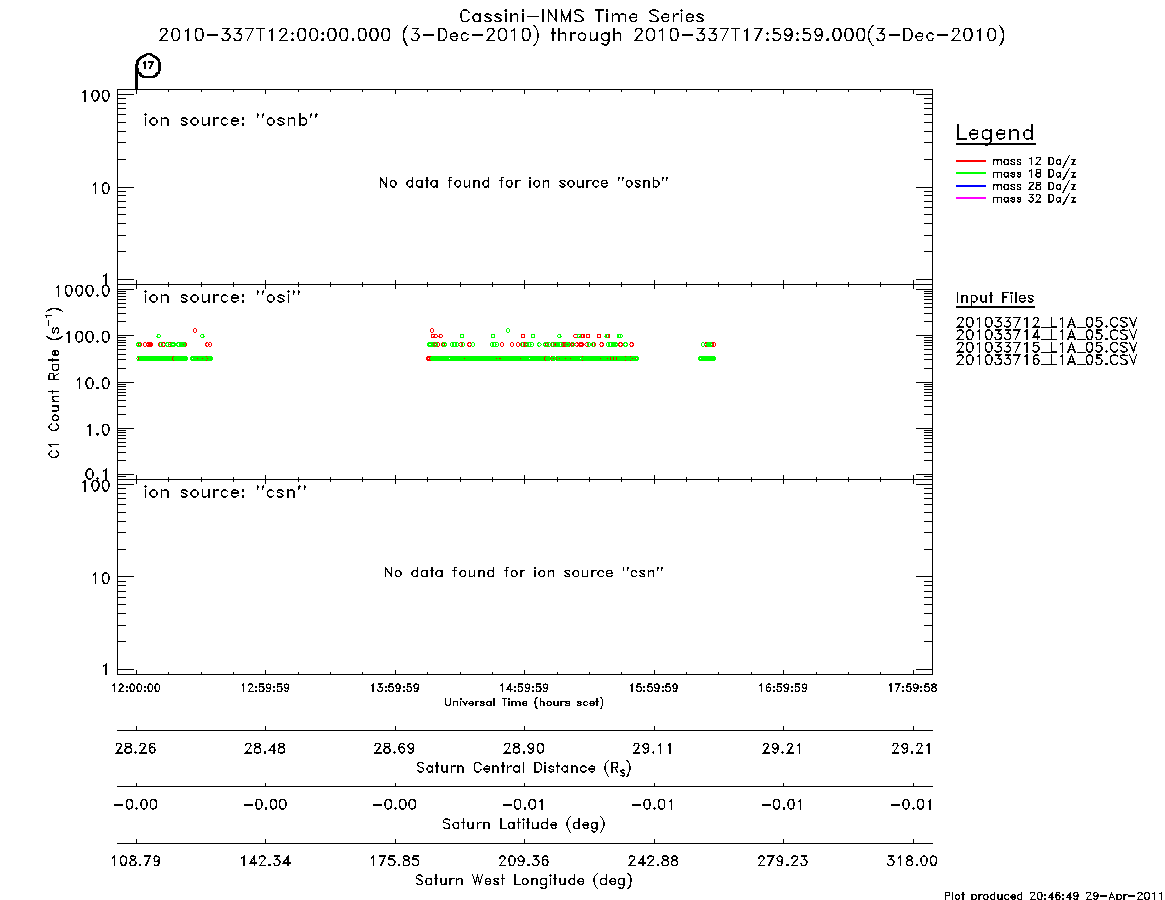Click the green mass 18 Da/z legend line
This screenshot has height=900, width=1165.
970,174
